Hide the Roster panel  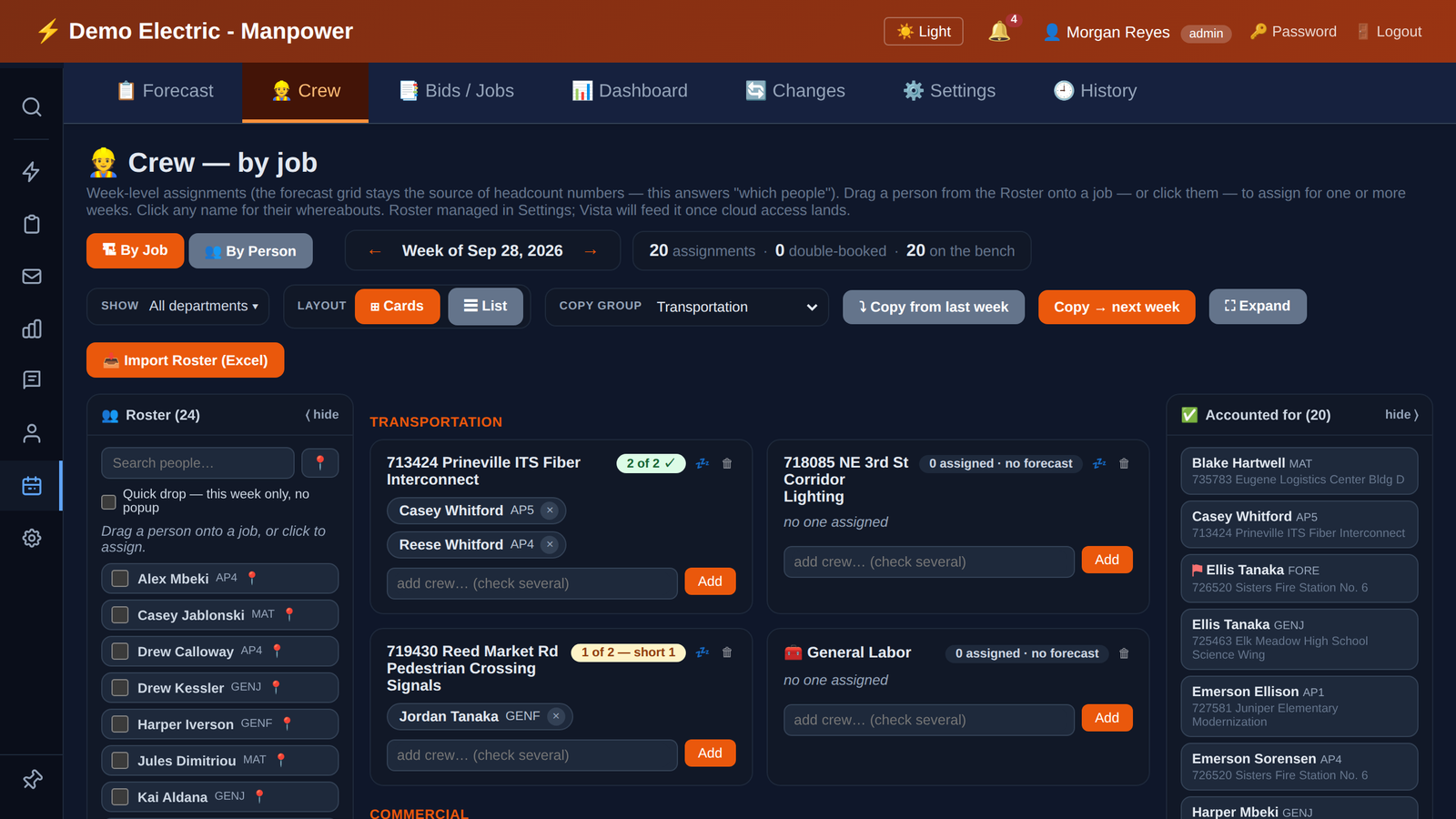[322, 415]
